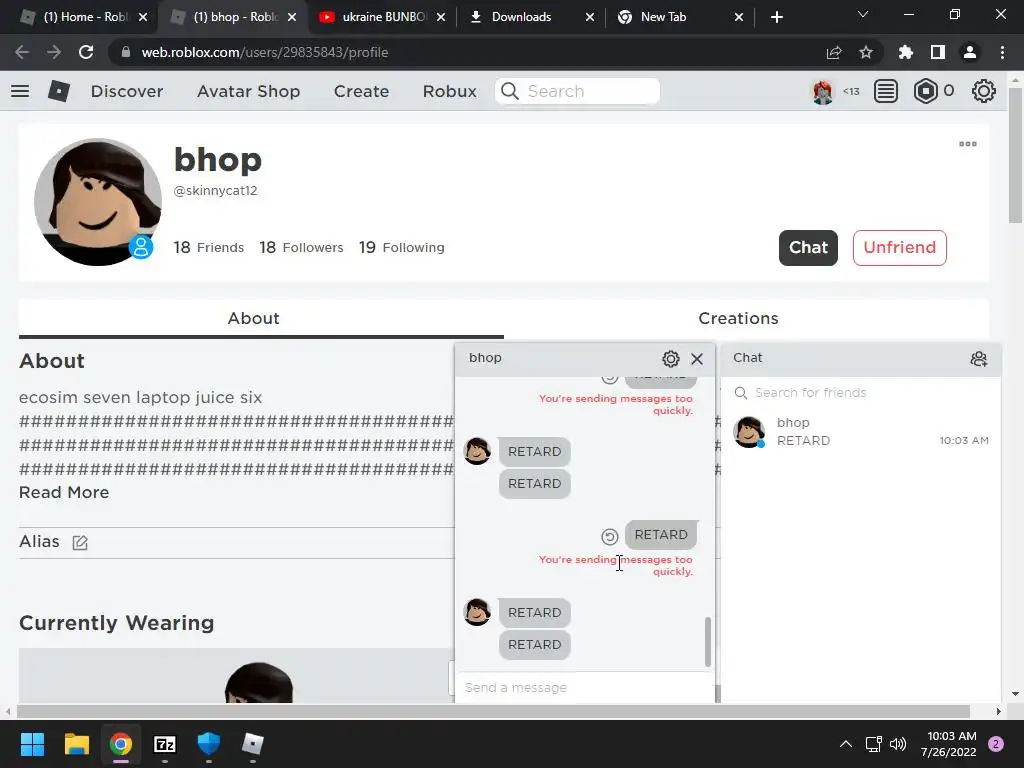
Task: Click the address bar URL
Action: point(264,52)
